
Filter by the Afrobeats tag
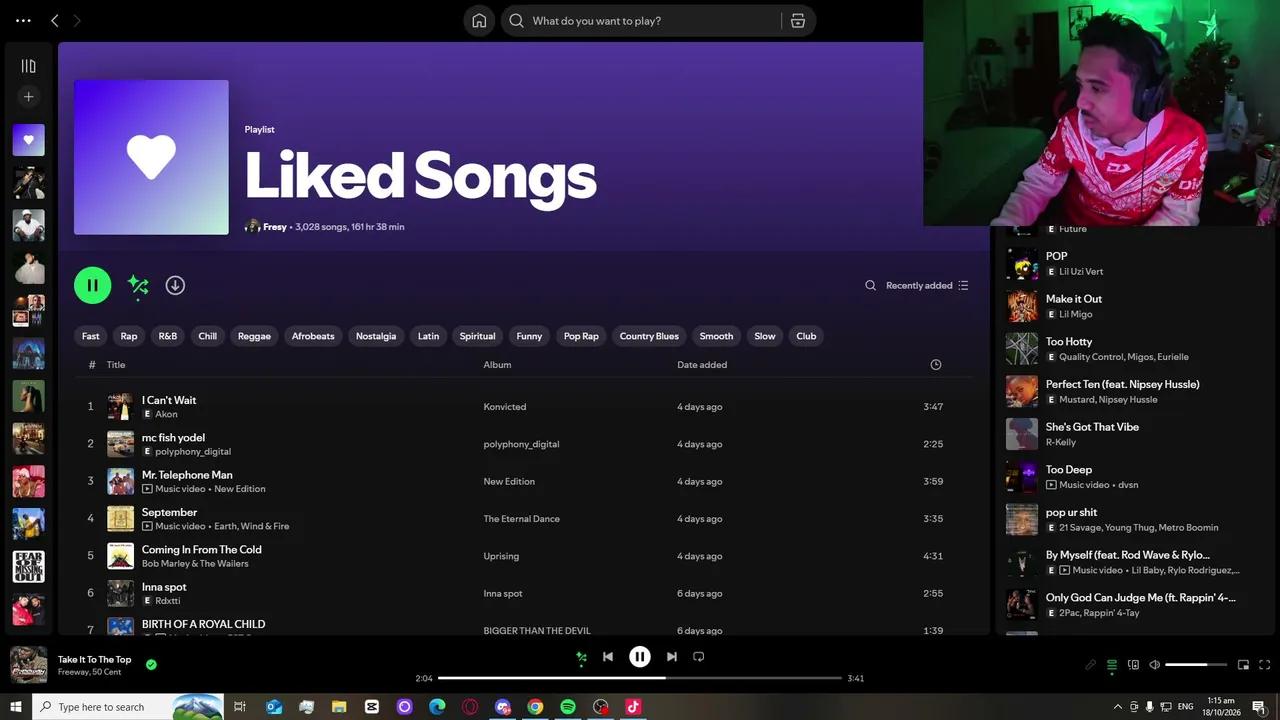click(x=313, y=336)
